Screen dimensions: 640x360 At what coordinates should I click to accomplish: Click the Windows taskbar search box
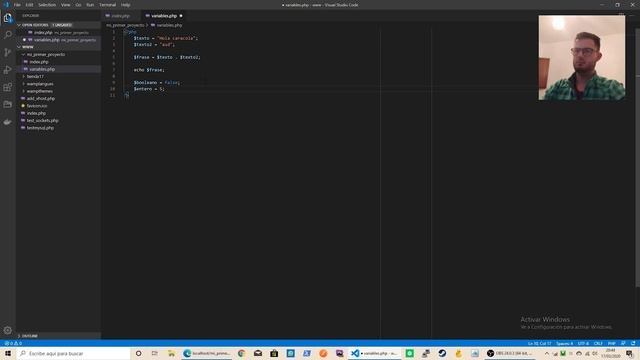coord(73,353)
